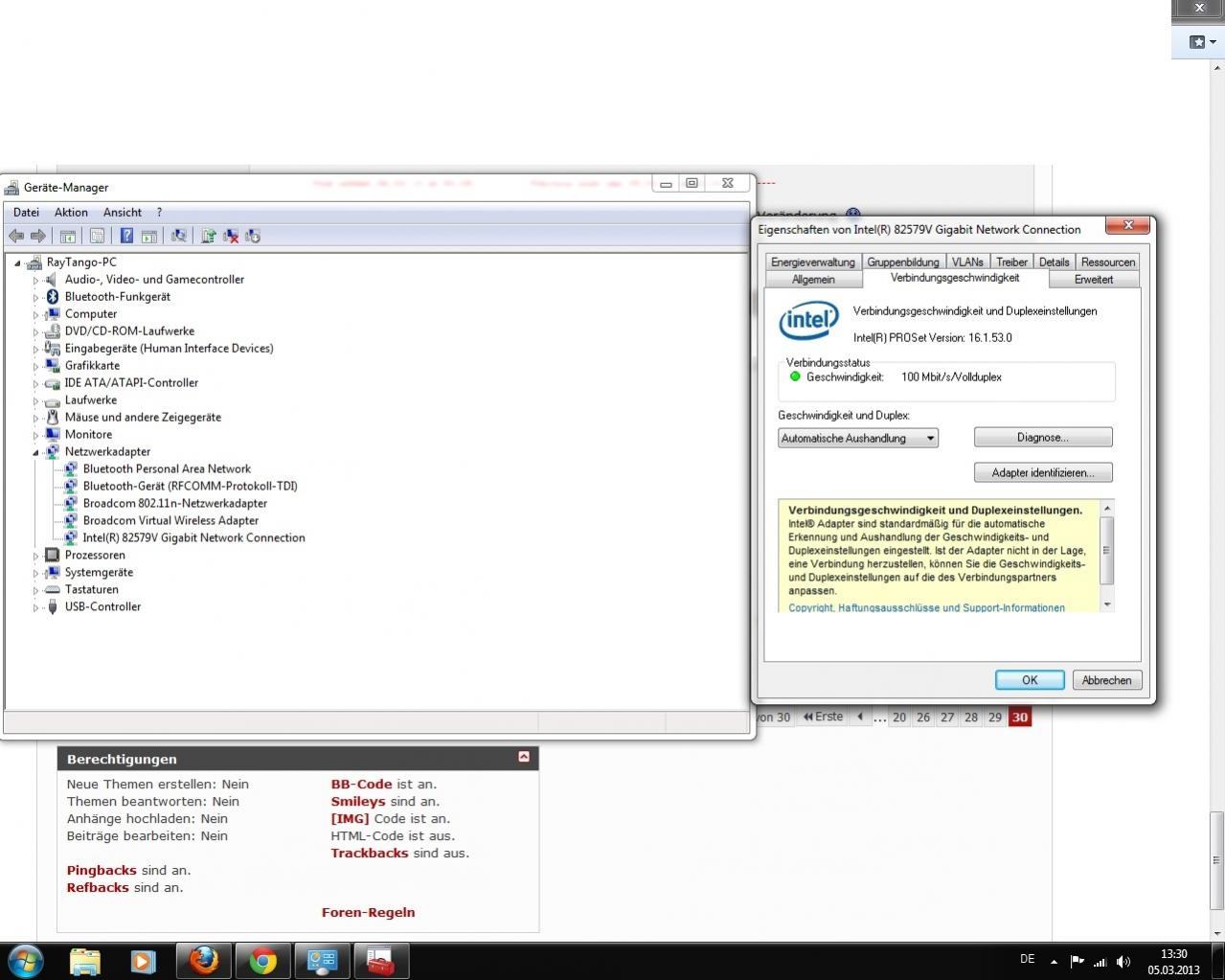This screenshot has width=1225, height=980.
Task: Scan for hardware changes toolbar icon
Action: click(x=178, y=236)
